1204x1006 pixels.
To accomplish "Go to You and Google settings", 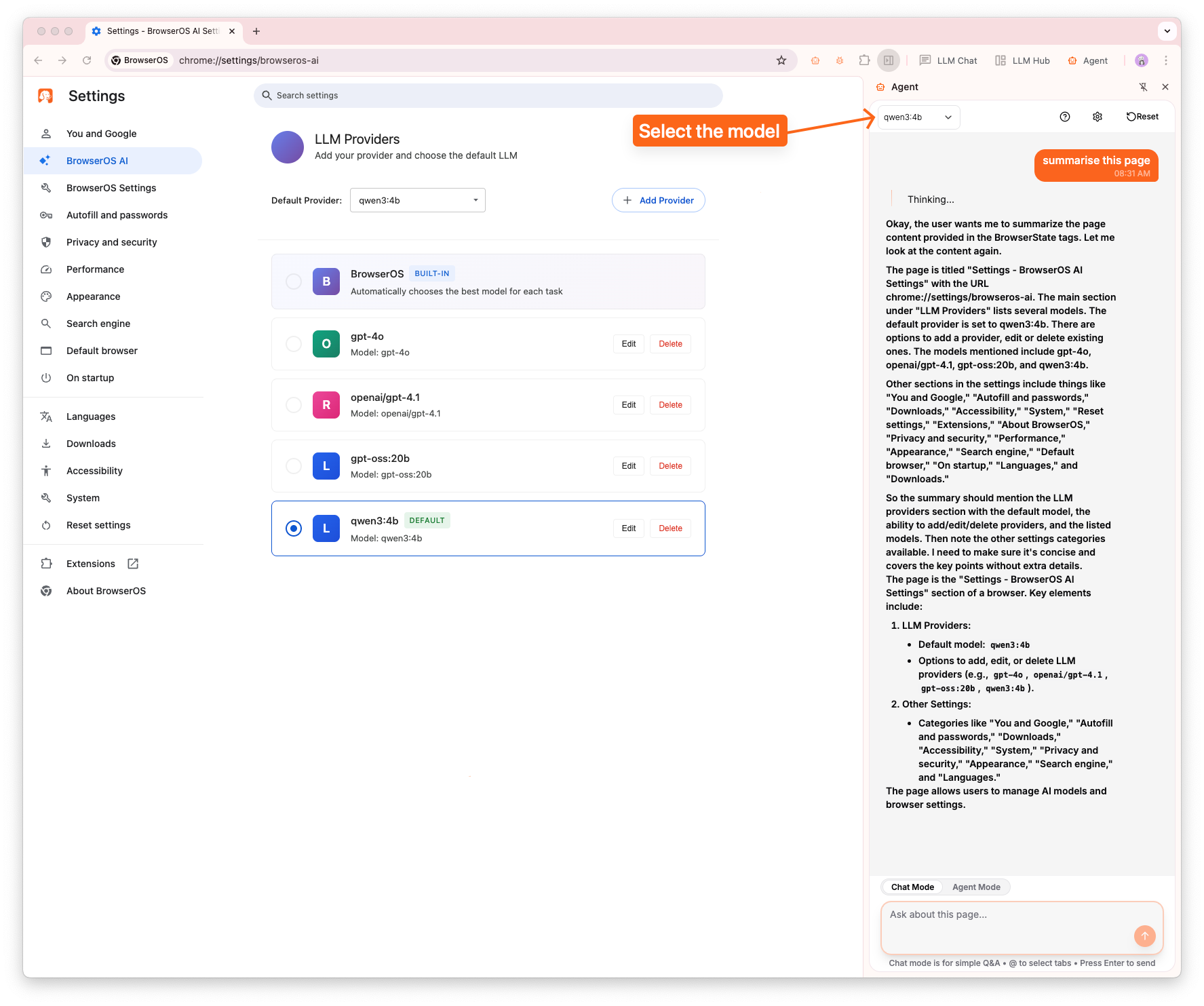I will (113, 134).
